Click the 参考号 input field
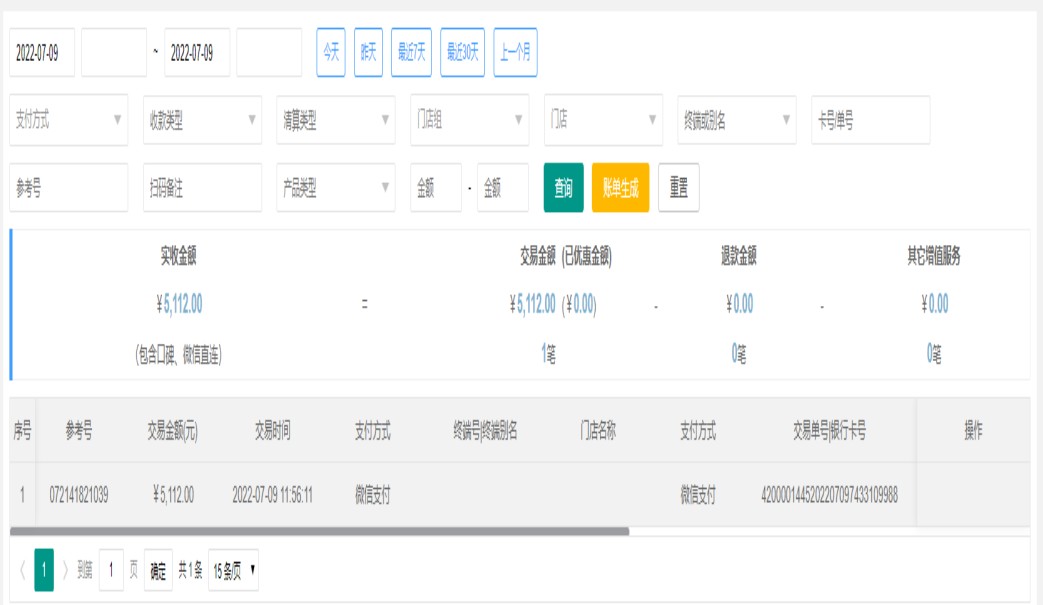 point(69,188)
